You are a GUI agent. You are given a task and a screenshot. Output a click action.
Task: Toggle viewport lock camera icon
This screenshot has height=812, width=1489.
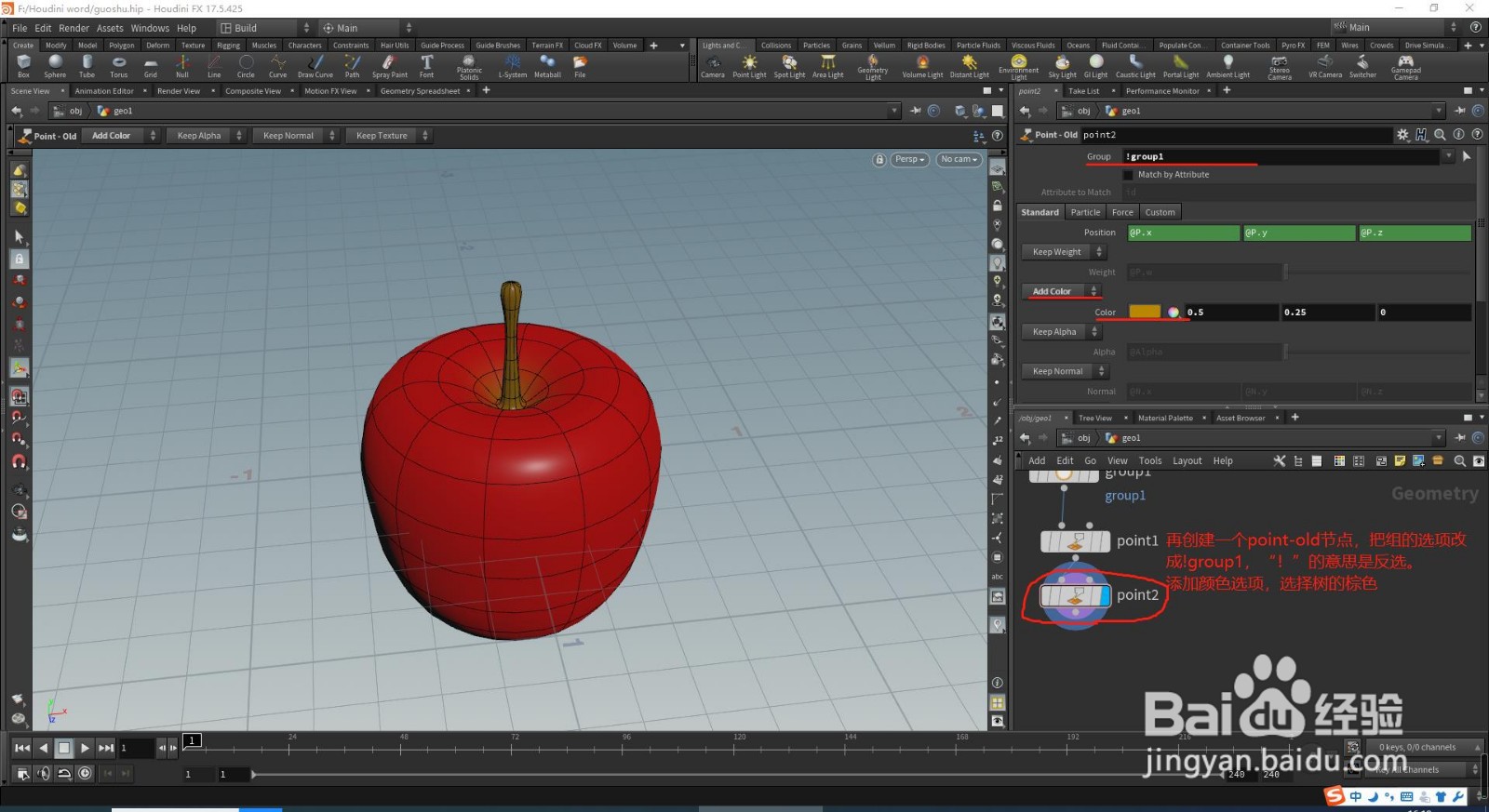(x=879, y=160)
